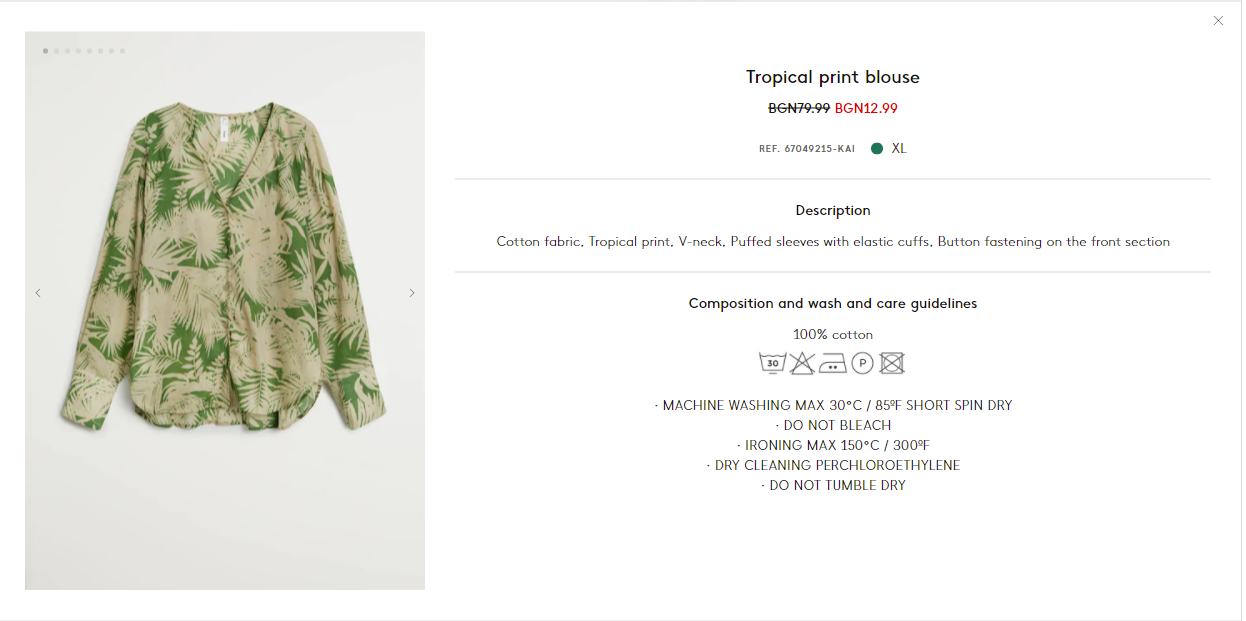Go to next product image arrow

coord(411,293)
